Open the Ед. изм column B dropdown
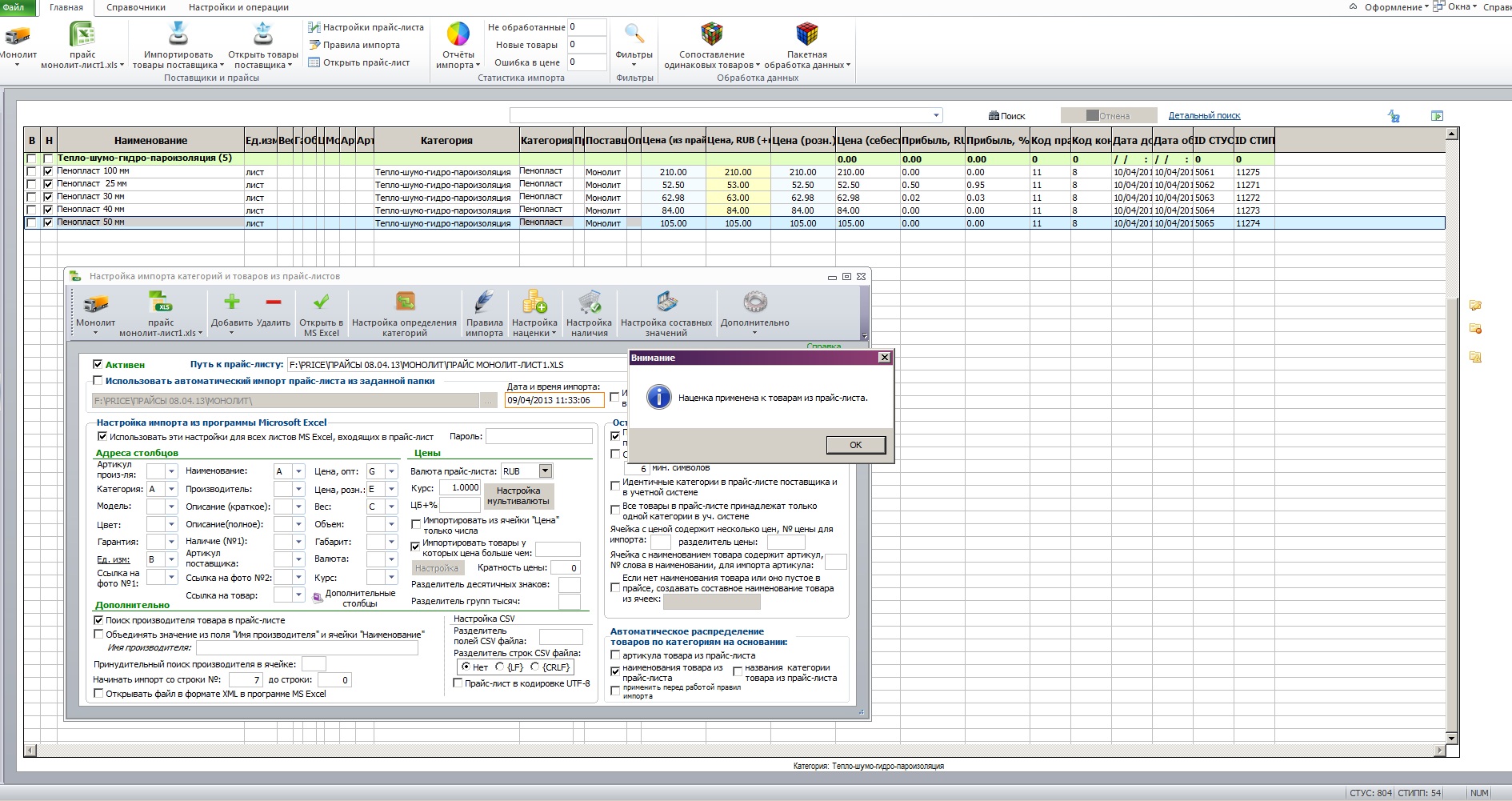This screenshot has height=801, width=1512. [x=171, y=559]
